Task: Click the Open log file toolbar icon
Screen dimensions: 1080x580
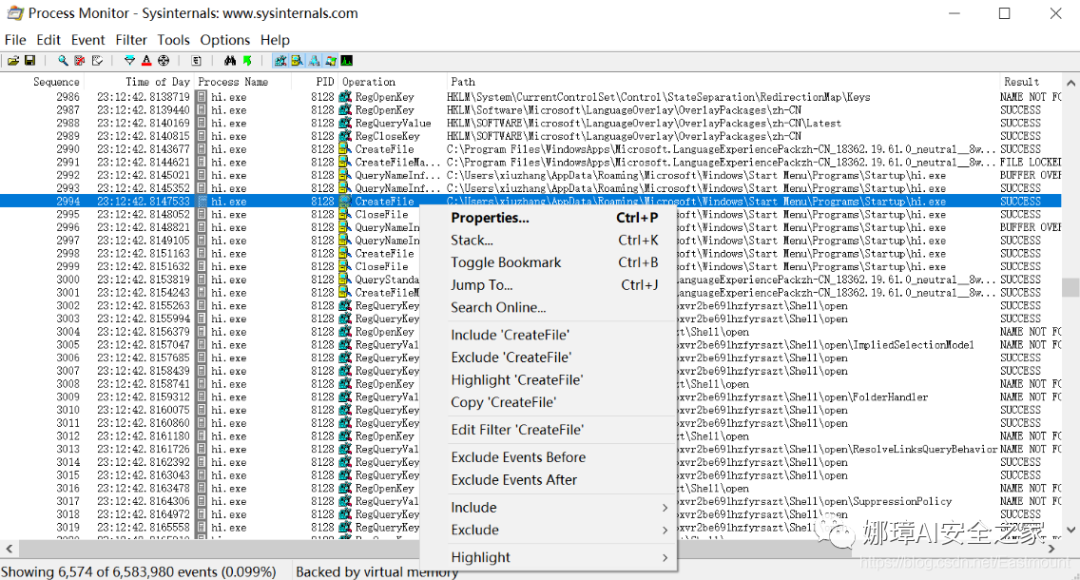Action: [13, 61]
